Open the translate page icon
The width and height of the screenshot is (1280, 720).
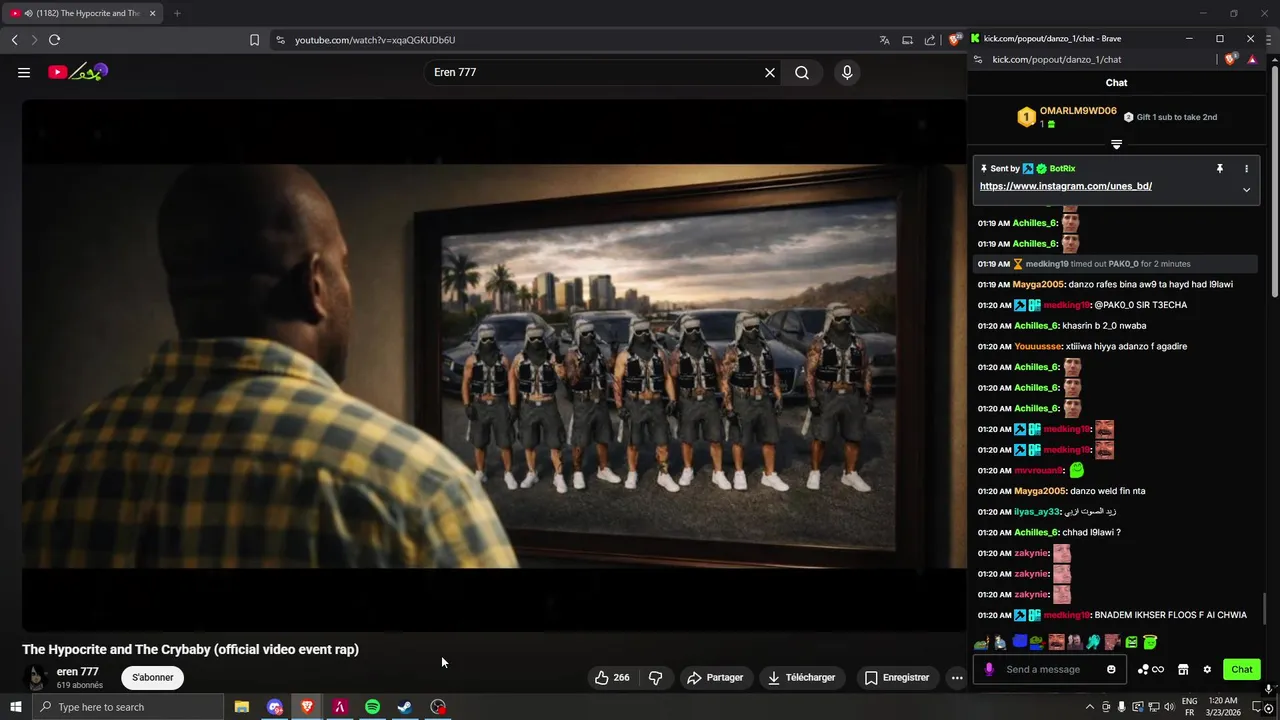click(884, 40)
